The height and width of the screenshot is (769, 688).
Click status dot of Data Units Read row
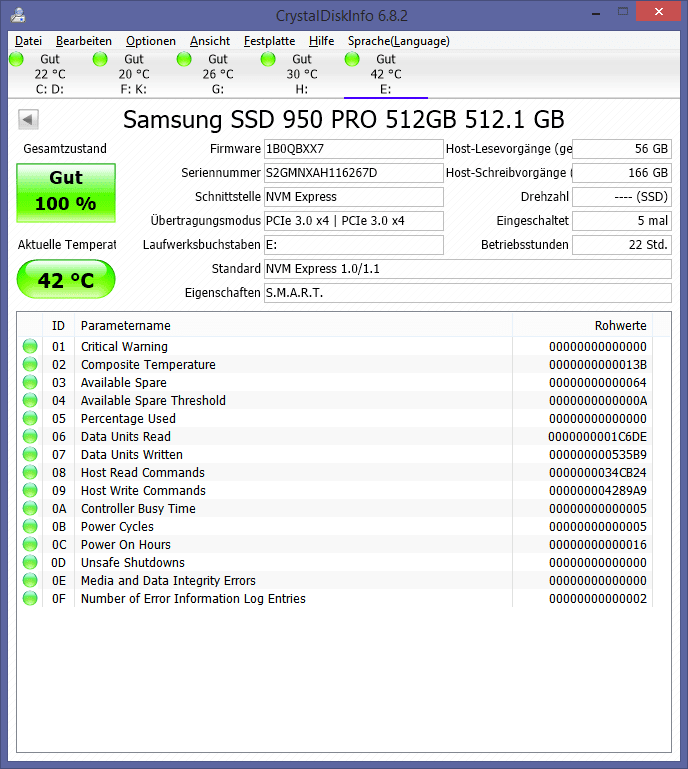[x=30, y=436]
